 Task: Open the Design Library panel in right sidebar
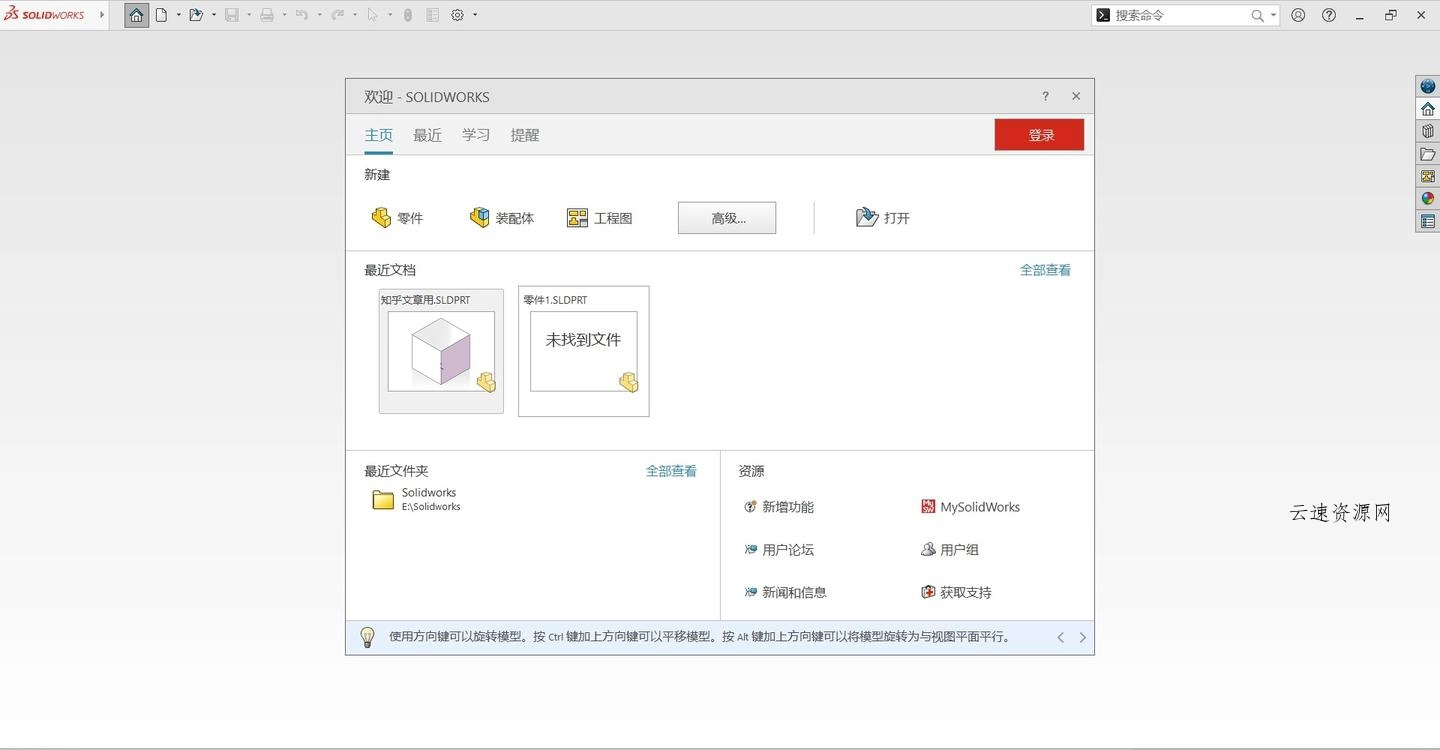tap(1428, 131)
